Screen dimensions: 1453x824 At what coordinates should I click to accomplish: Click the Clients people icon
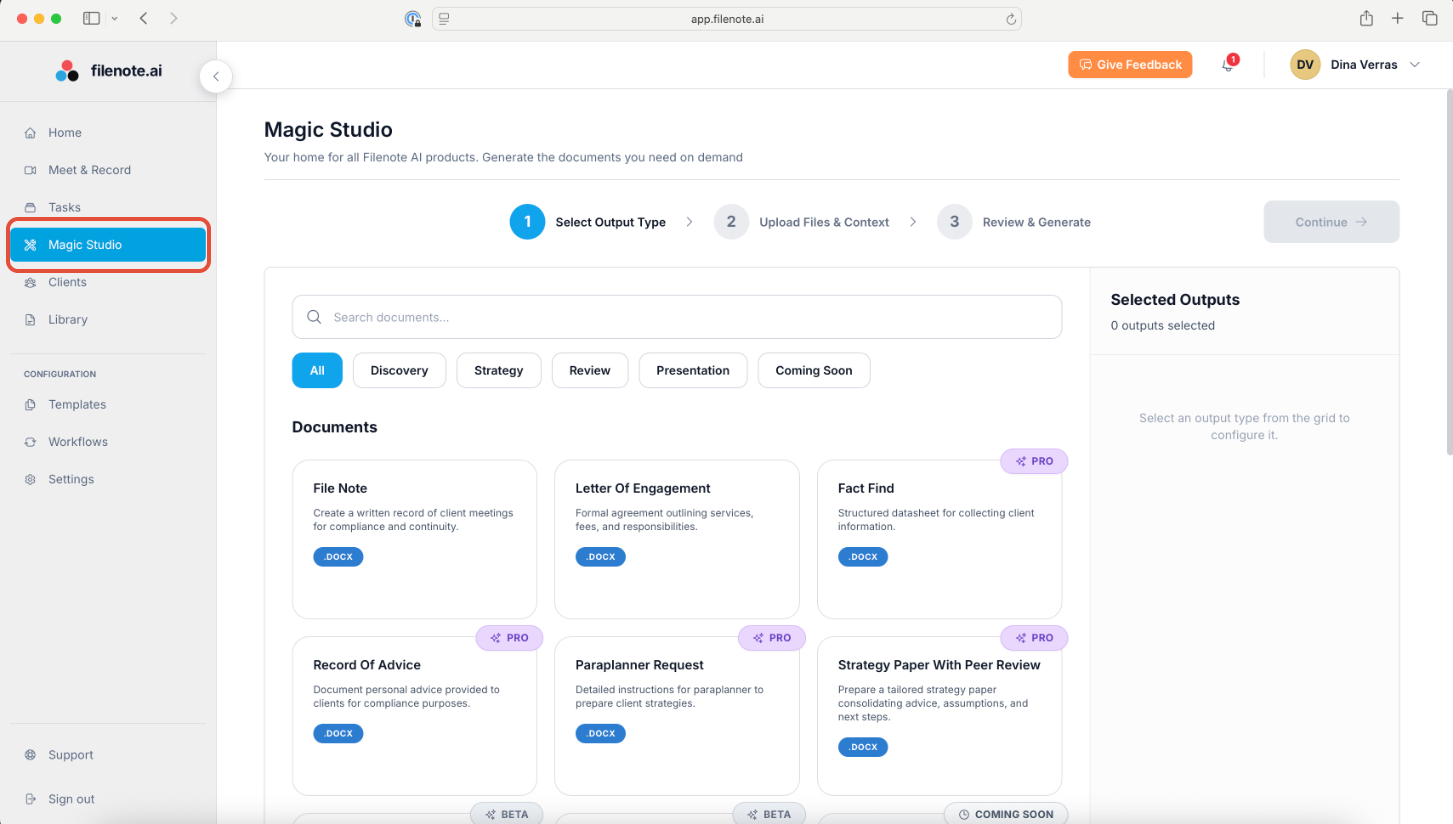pyautogui.click(x=30, y=283)
